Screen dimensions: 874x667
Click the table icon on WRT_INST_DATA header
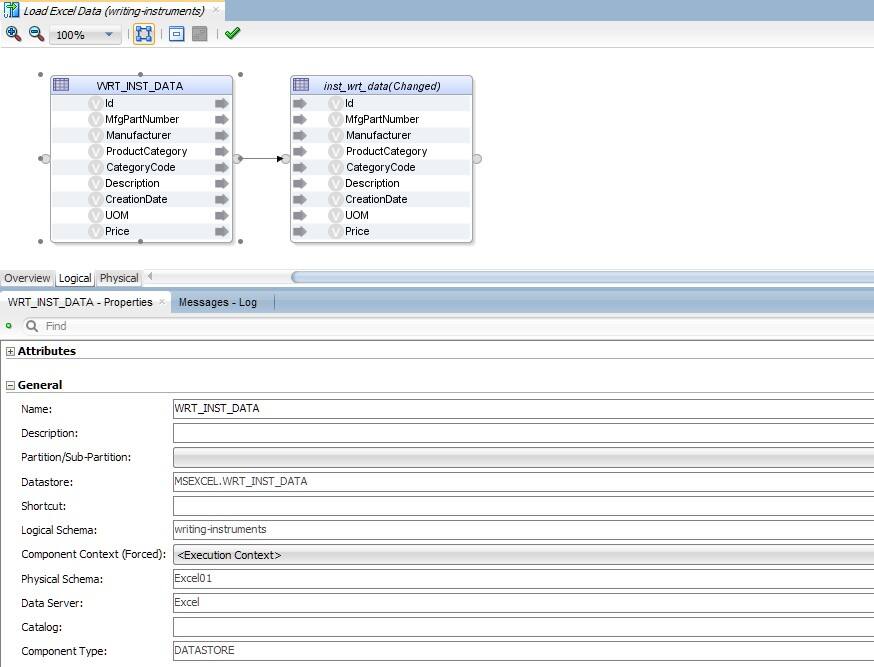(x=63, y=85)
